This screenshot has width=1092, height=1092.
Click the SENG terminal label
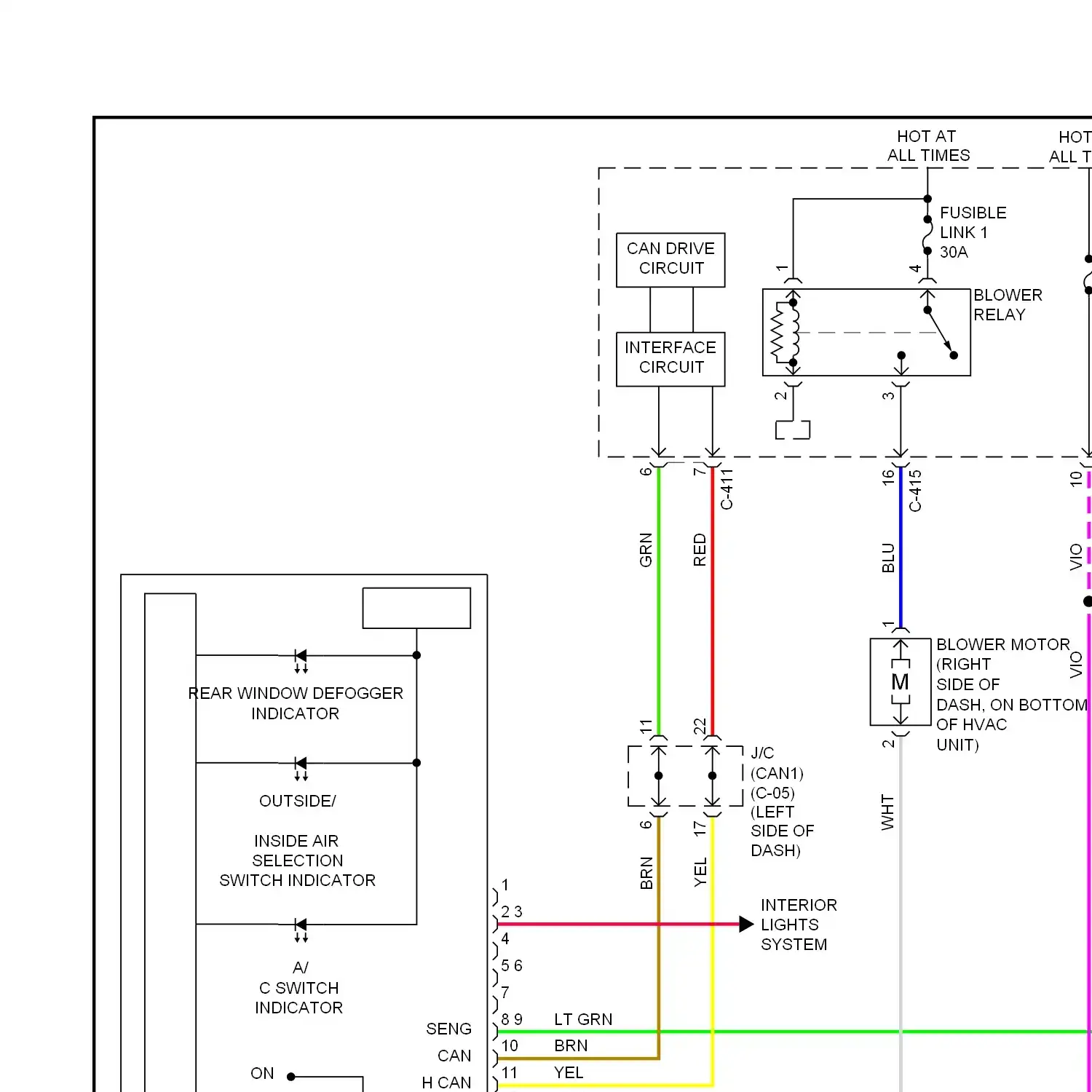point(448,1029)
